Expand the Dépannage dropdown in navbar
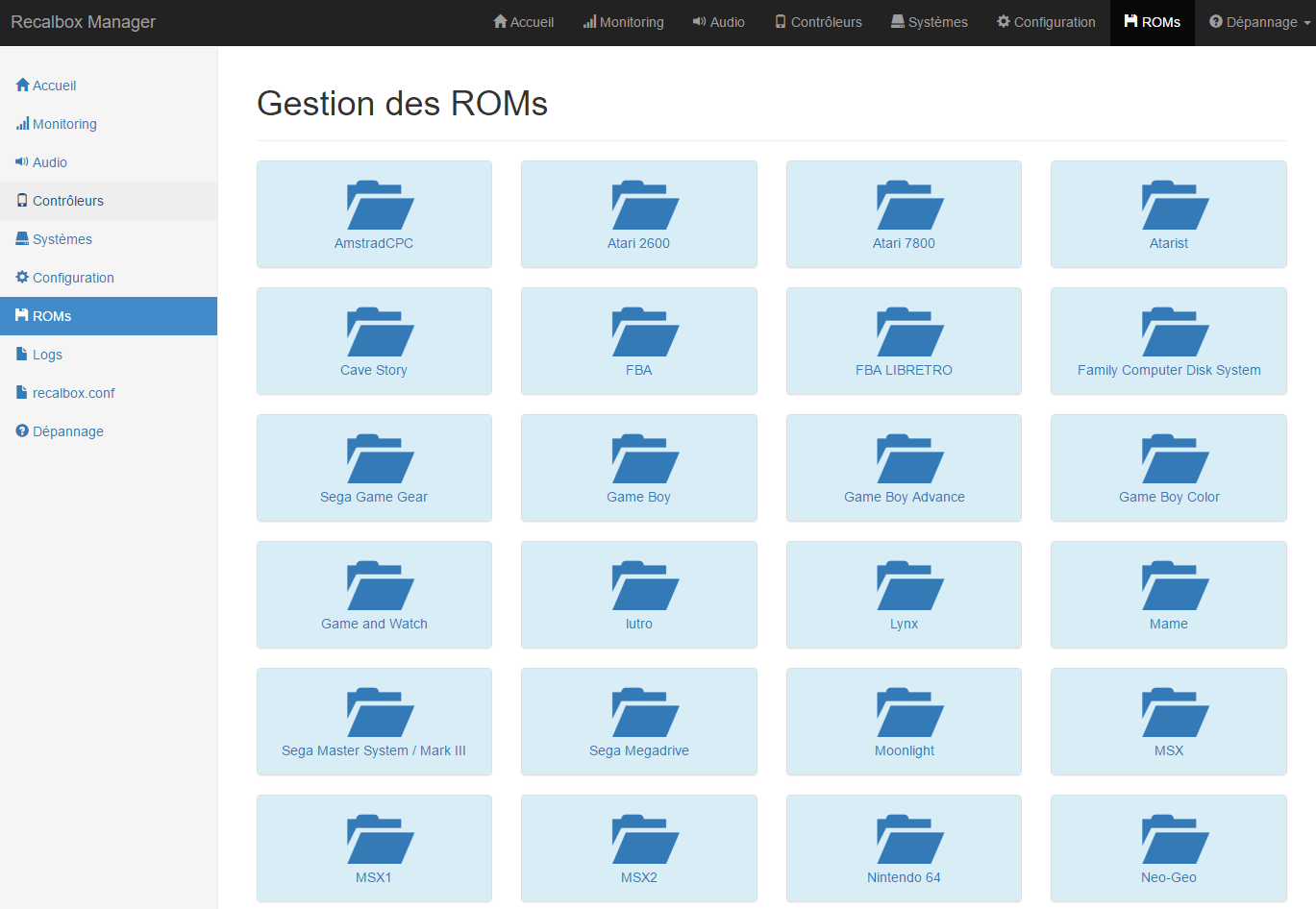This screenshot has height=909, width=1316. [x=1259, y=22]
